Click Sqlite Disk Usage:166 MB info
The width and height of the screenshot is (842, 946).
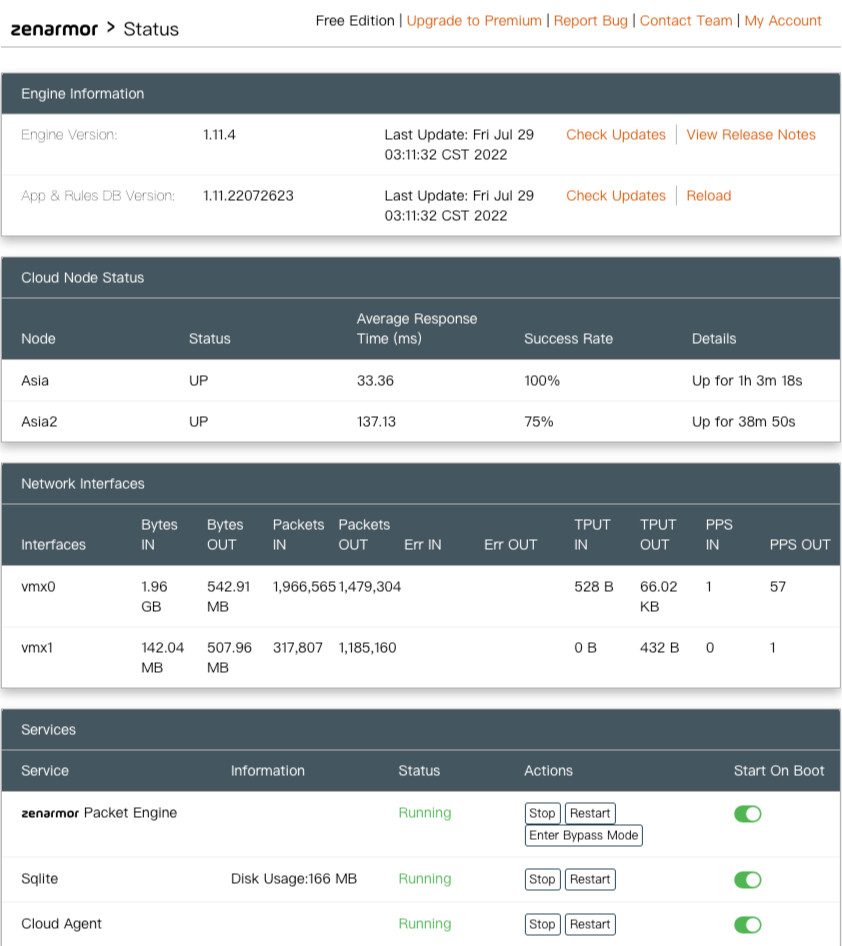tap(294, 878)
